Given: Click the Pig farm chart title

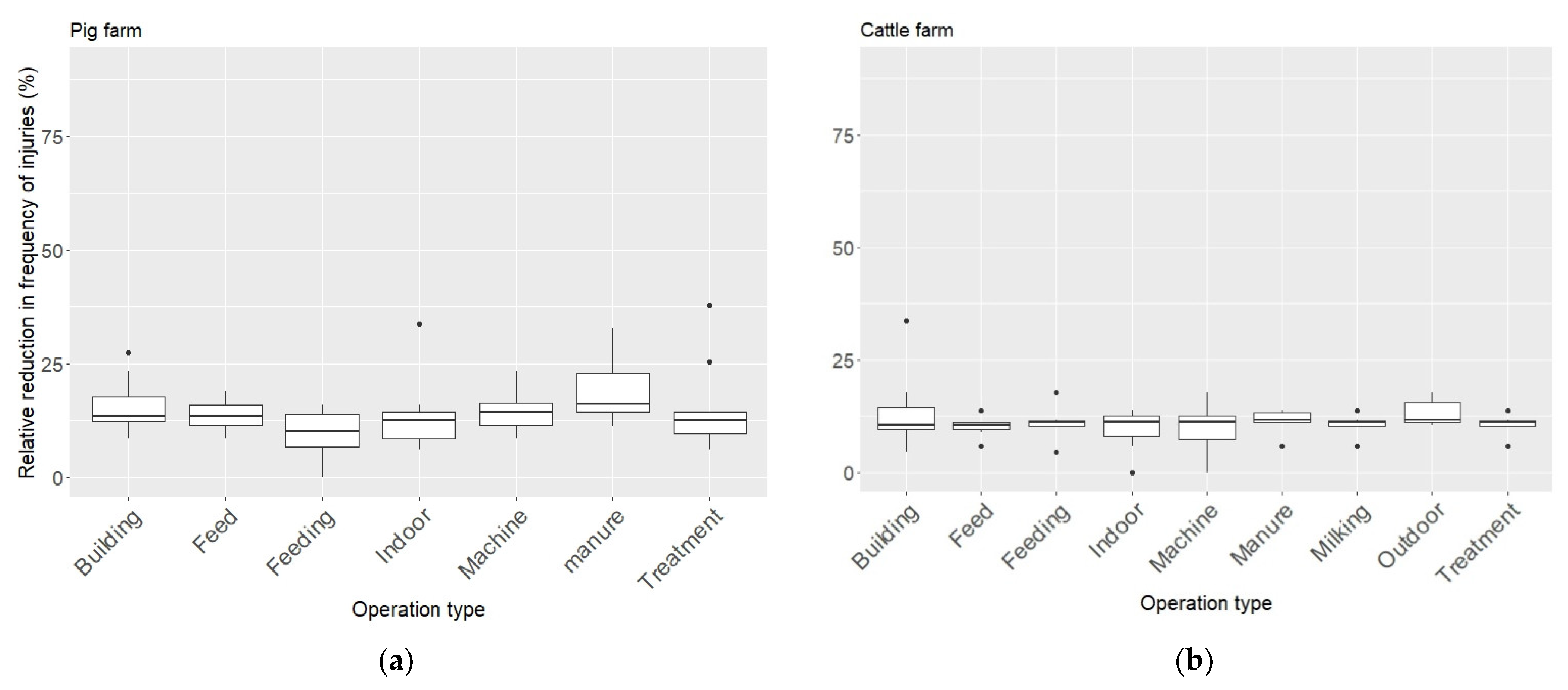Looking at the screenshot, I should tap(105, 31).
